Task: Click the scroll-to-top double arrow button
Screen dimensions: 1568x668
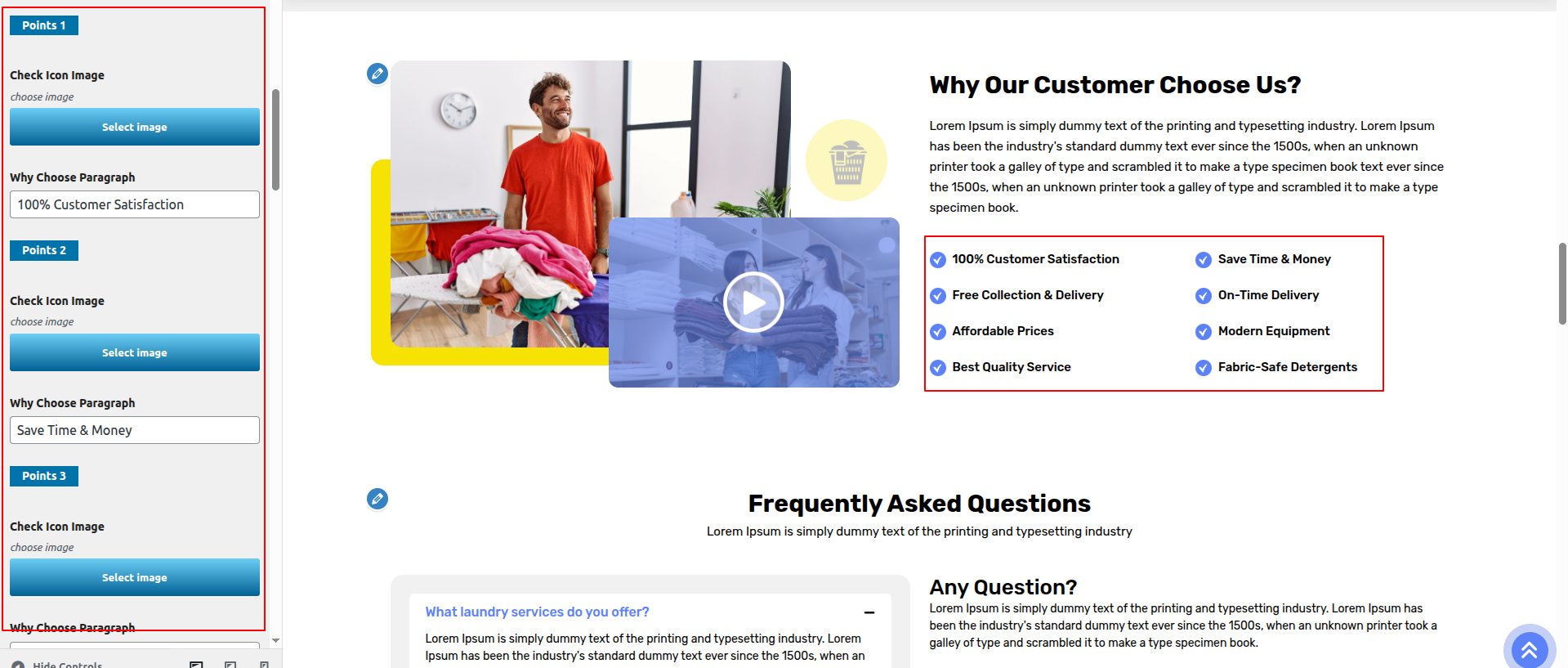Action: 1529,649
